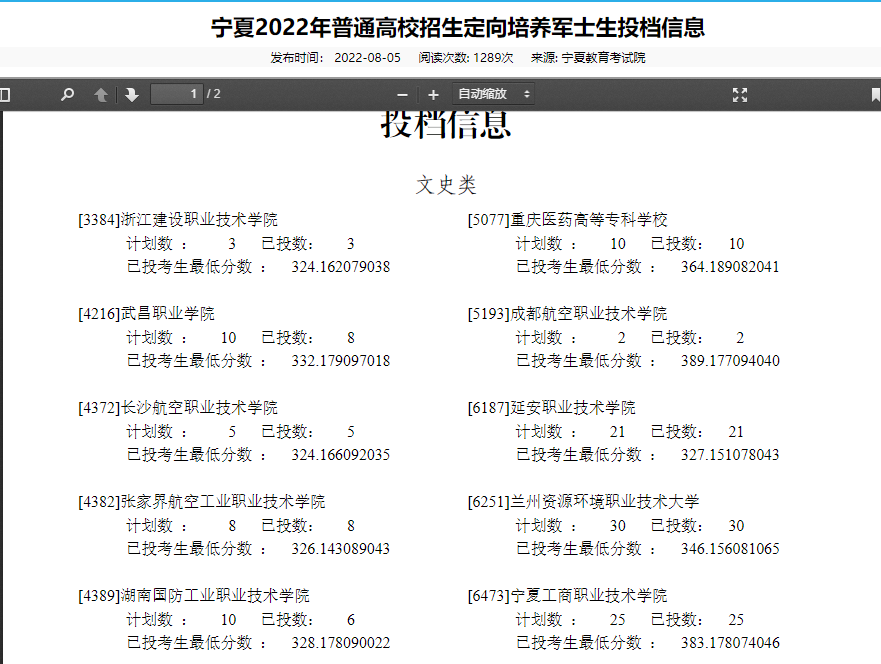Go to the next page arrow
The height and width of the screenshot is (664, 881).
click(x=132, y=94)
